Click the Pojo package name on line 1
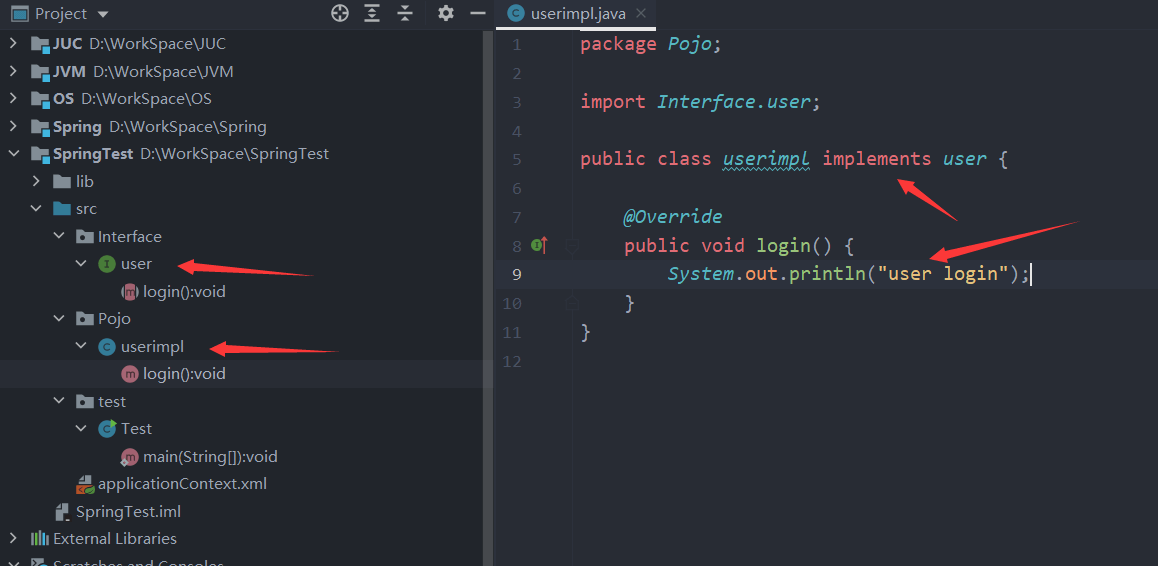Image resolution: width=1158 pixels, height=566 pixels. coord(690,44)
